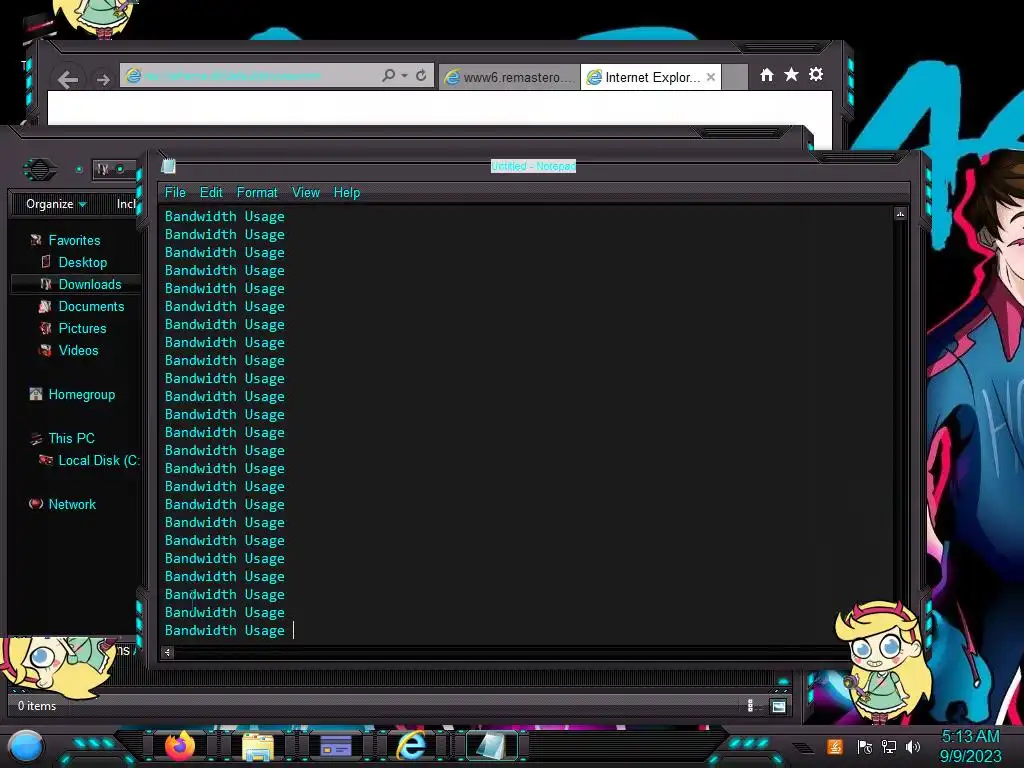Select the Internet Explor... tab
Viewport: 1024px width, 768px height.
pos(650,77)
